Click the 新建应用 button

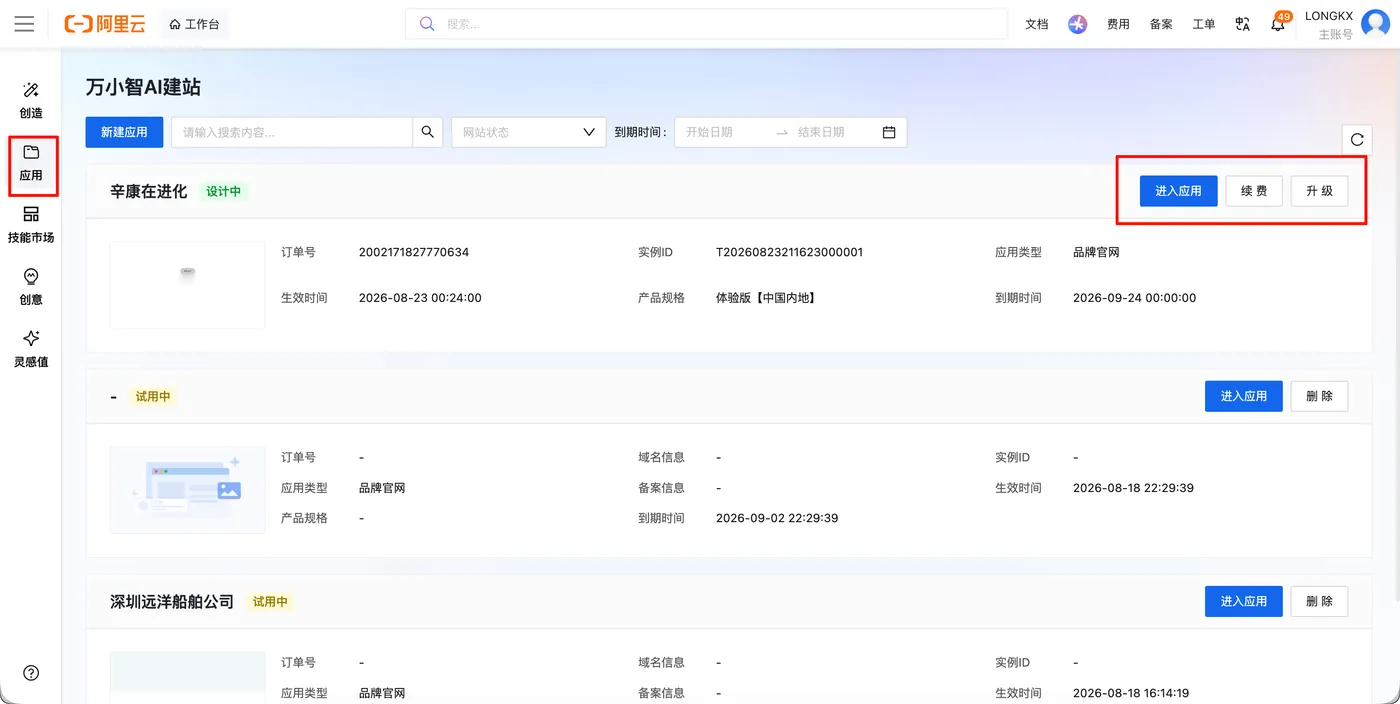tap(124, 132)
